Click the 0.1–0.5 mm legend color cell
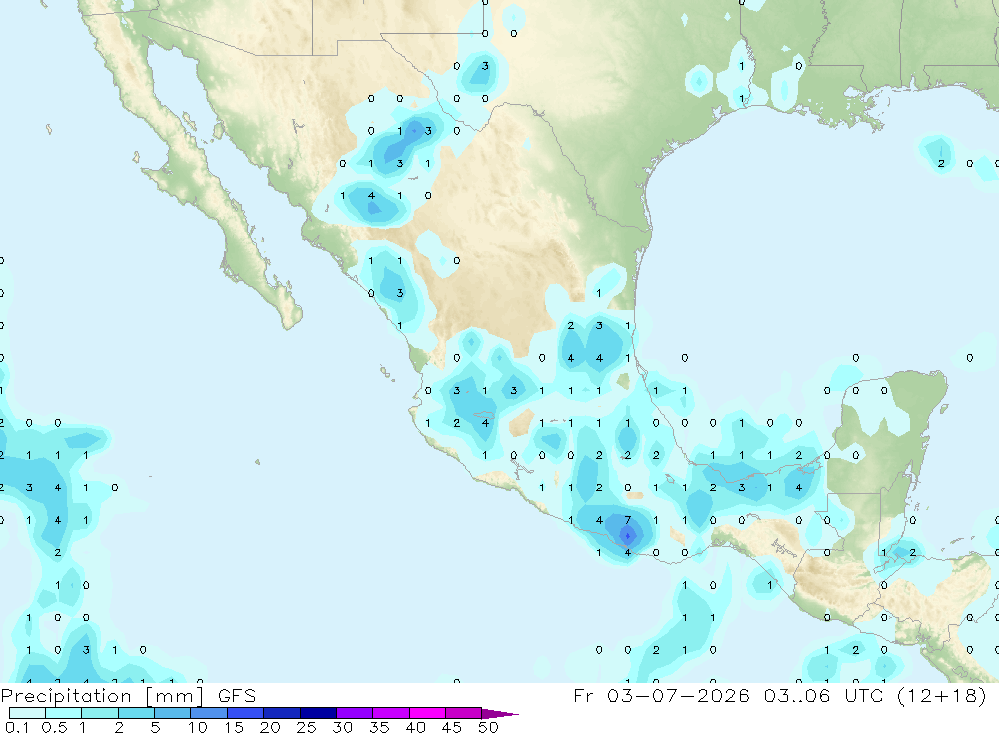Image resolution: width=1000 pixels, height=733 pixels. coord(27,713)
